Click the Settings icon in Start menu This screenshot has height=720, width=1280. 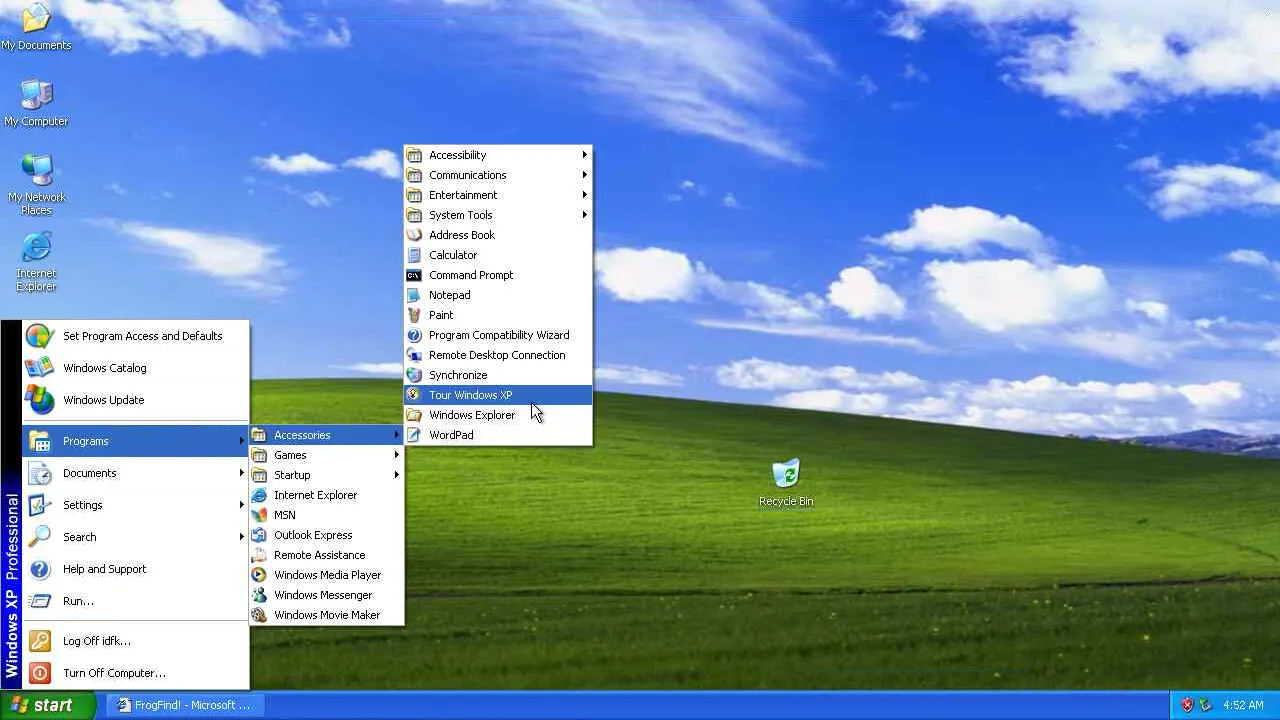40,505
